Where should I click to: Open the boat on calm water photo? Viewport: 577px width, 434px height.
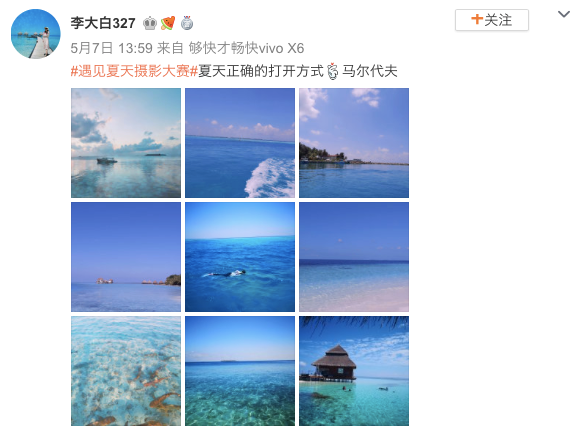tap(126, 143)
